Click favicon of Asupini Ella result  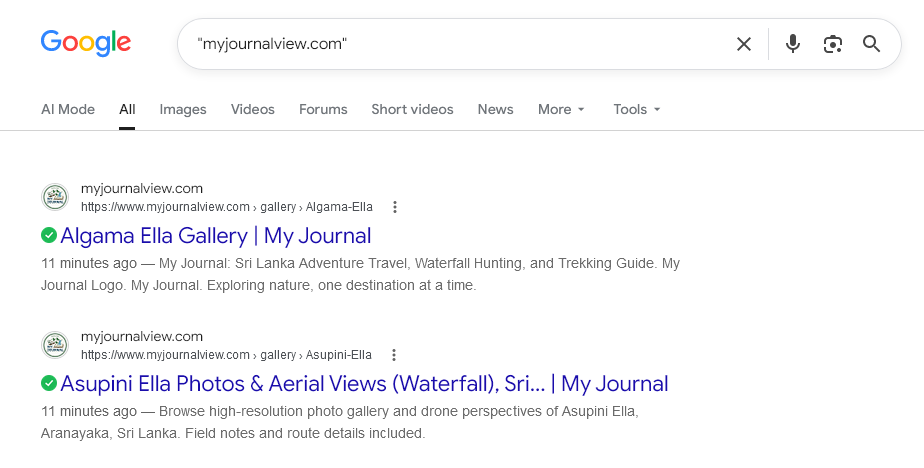pos(55,345)
